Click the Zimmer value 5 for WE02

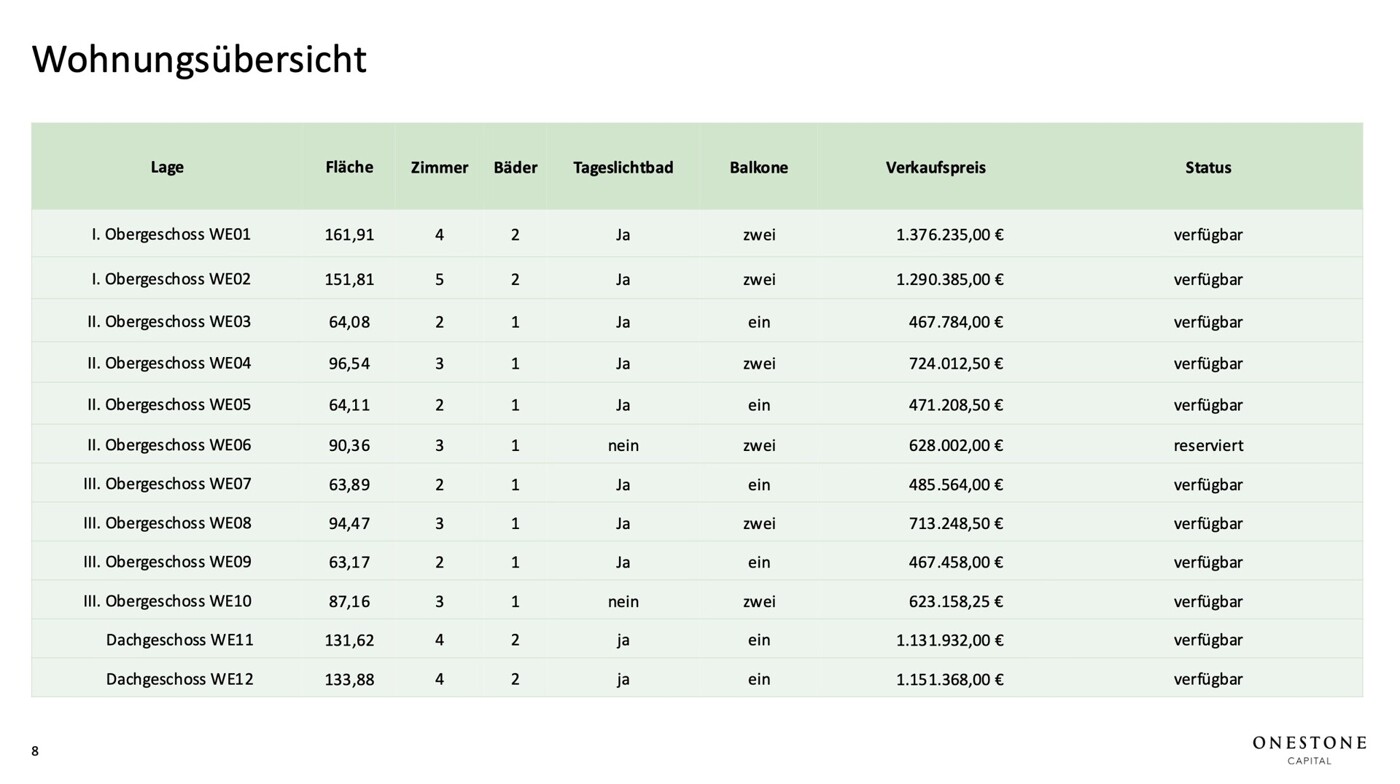click(439, 280)
